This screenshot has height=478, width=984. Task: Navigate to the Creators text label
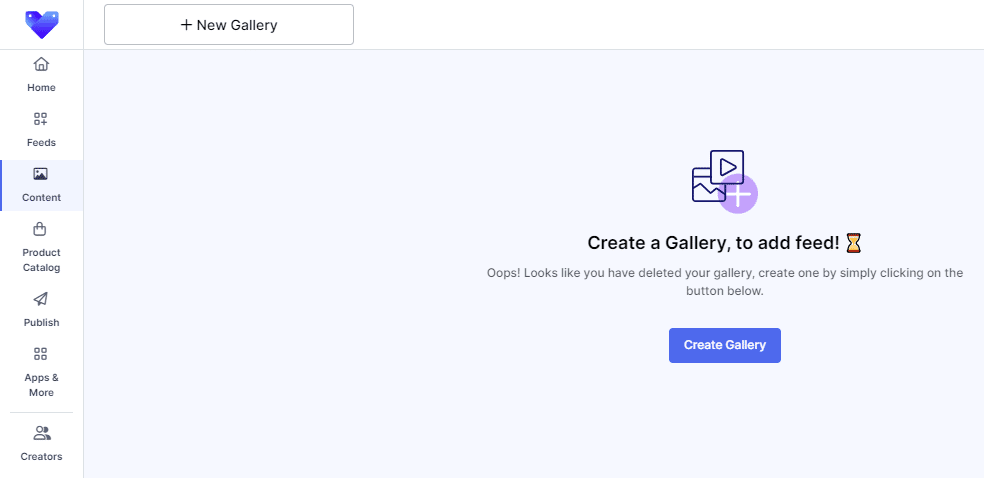(x=41, y=457)
